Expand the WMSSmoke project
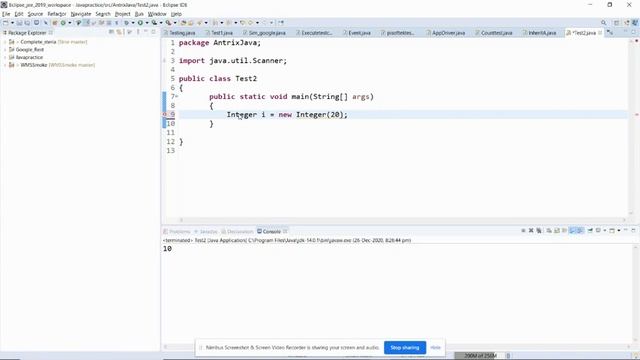 (5, 65)
